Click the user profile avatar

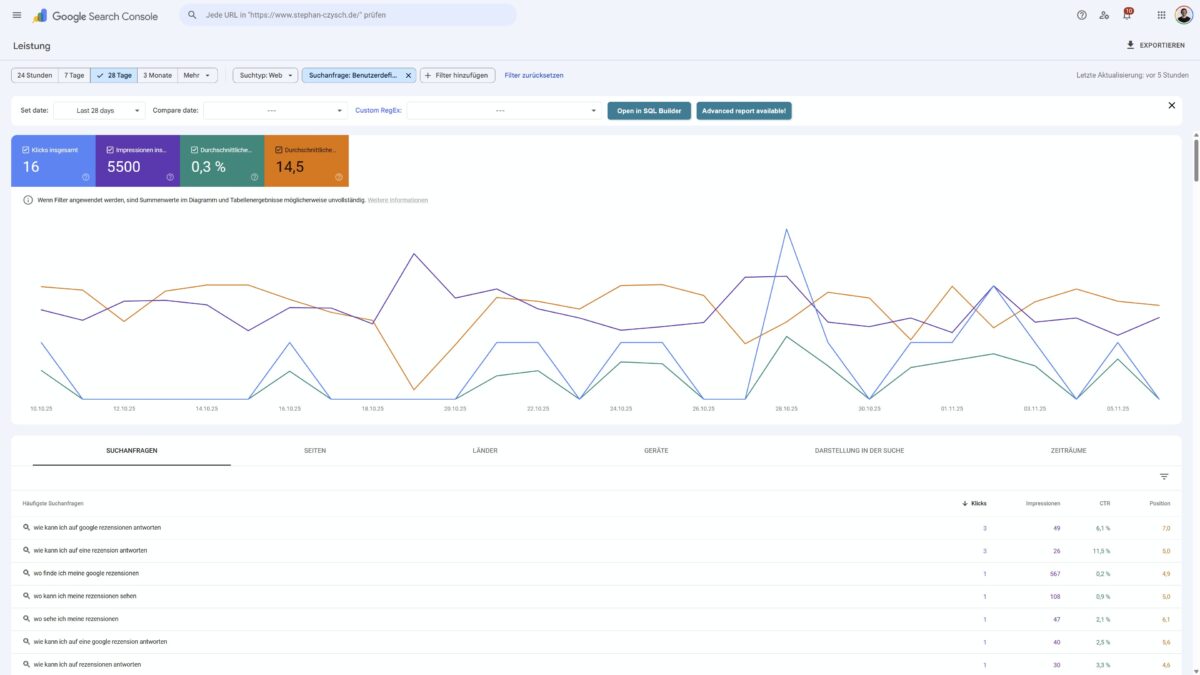pos(1184,15)
